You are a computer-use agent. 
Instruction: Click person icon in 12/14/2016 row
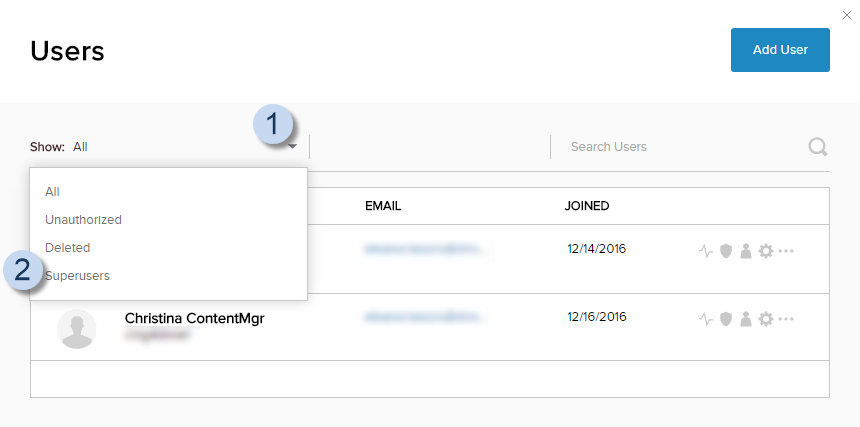[x=745, y=250]
